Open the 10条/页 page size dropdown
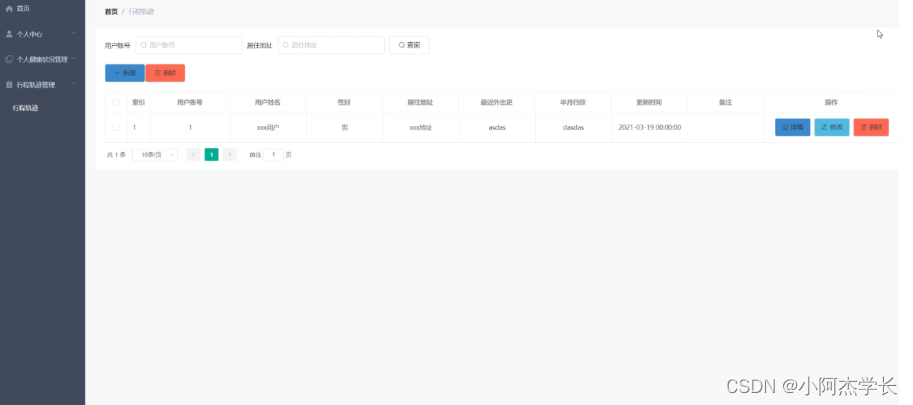Viewport: 913px width, 405px height. click(155, 155)
